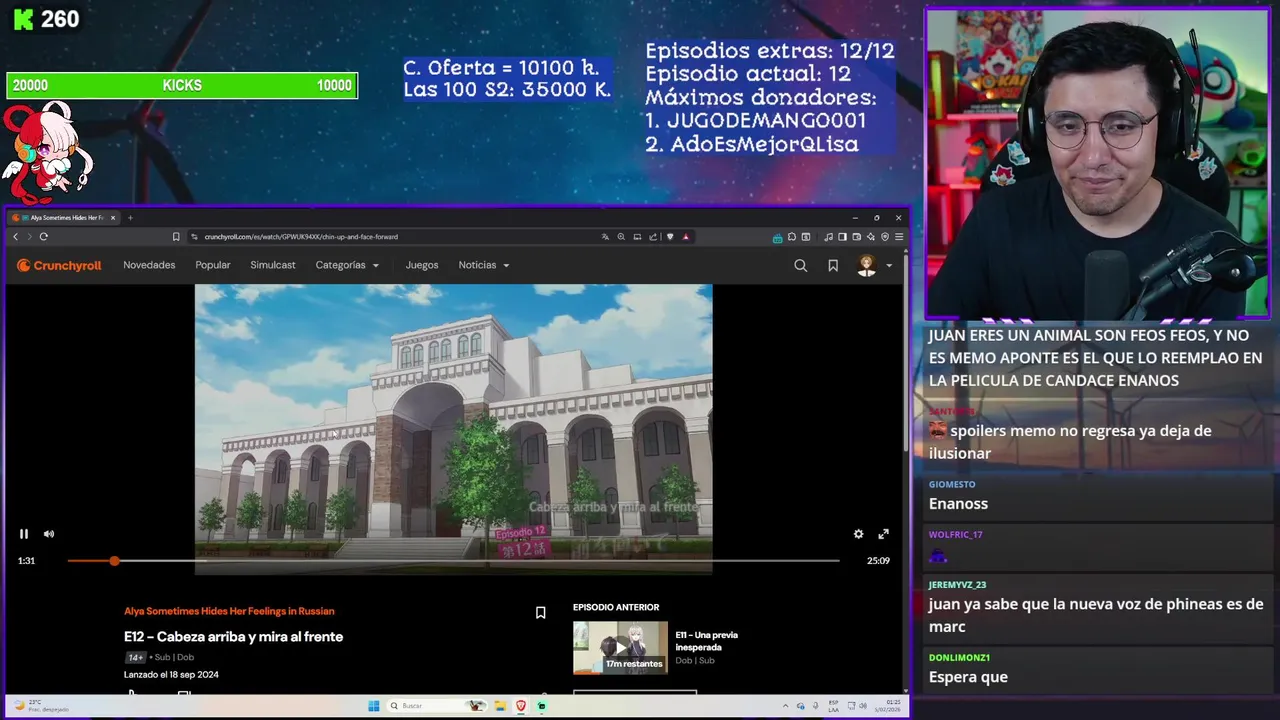Open the Brave browser taskbar icon
The height and width of the screenshot is (720, 1280).
[x=521, y=706]
